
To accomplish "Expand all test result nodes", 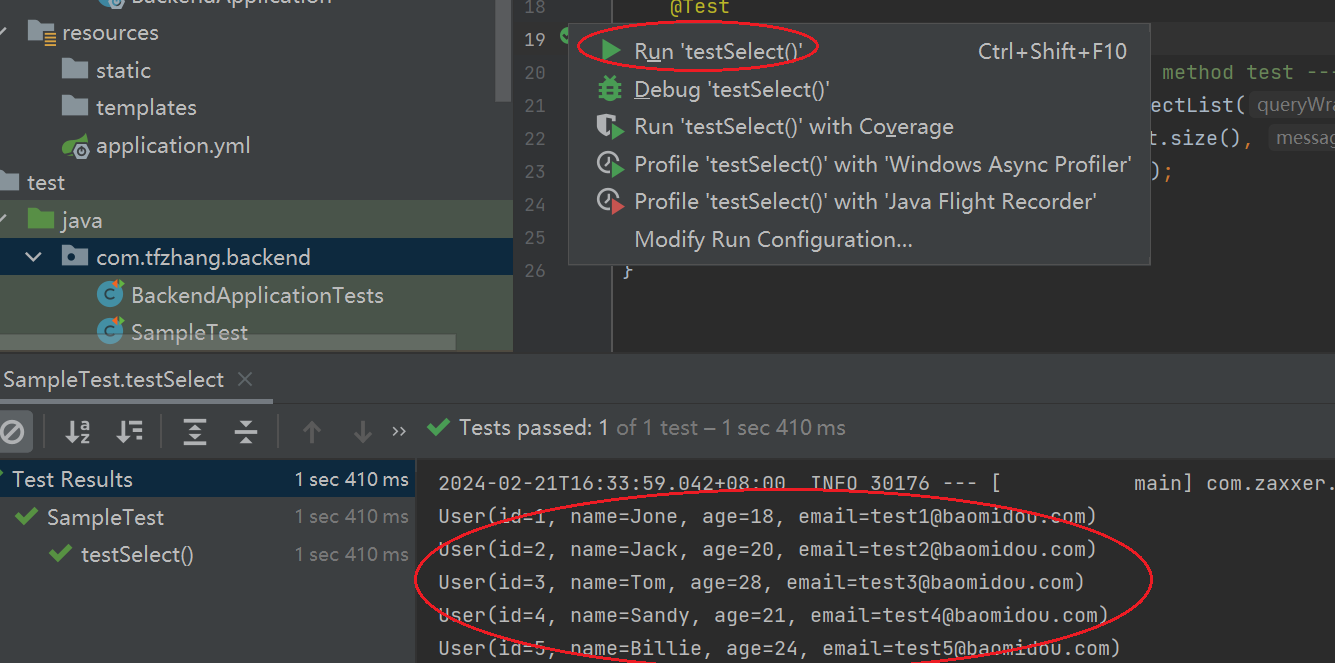I will 195,432.
